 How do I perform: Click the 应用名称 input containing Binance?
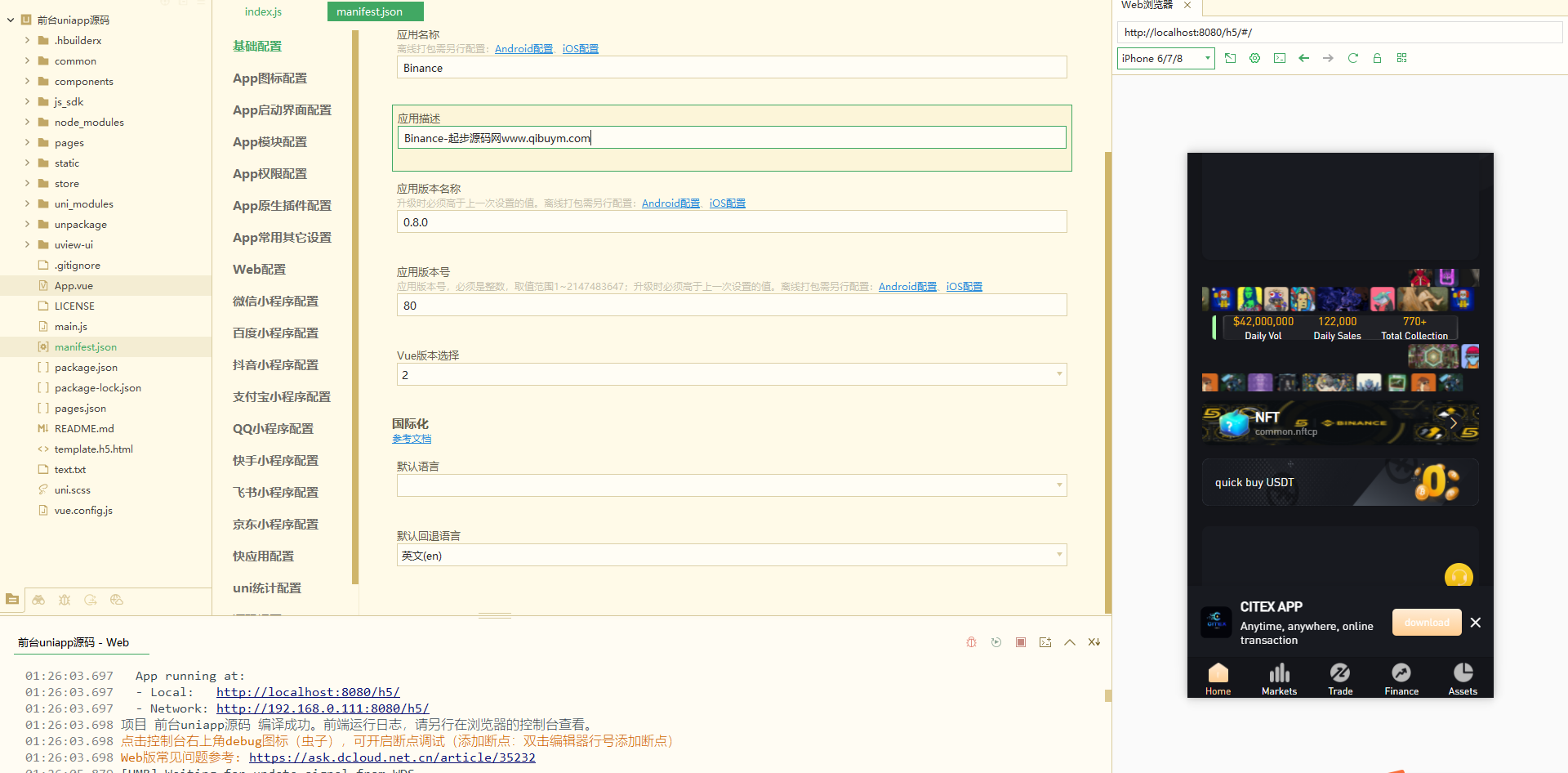732,68
